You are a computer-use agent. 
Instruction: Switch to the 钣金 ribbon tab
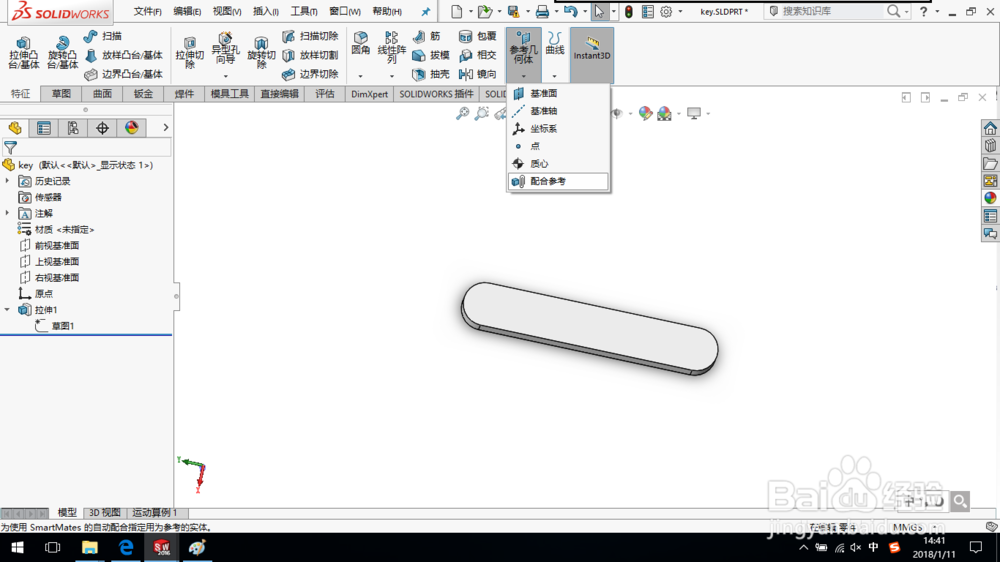(x=143, y=94)
